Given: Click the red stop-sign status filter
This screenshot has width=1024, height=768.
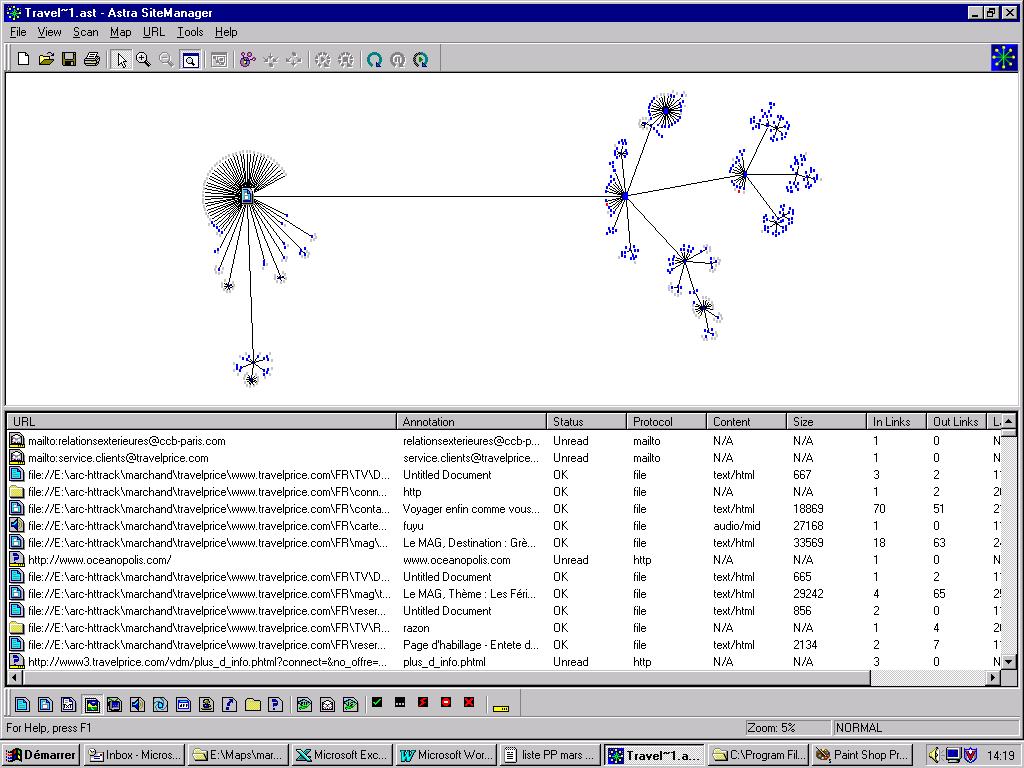Looking at the screenshot, I should 446,703.
